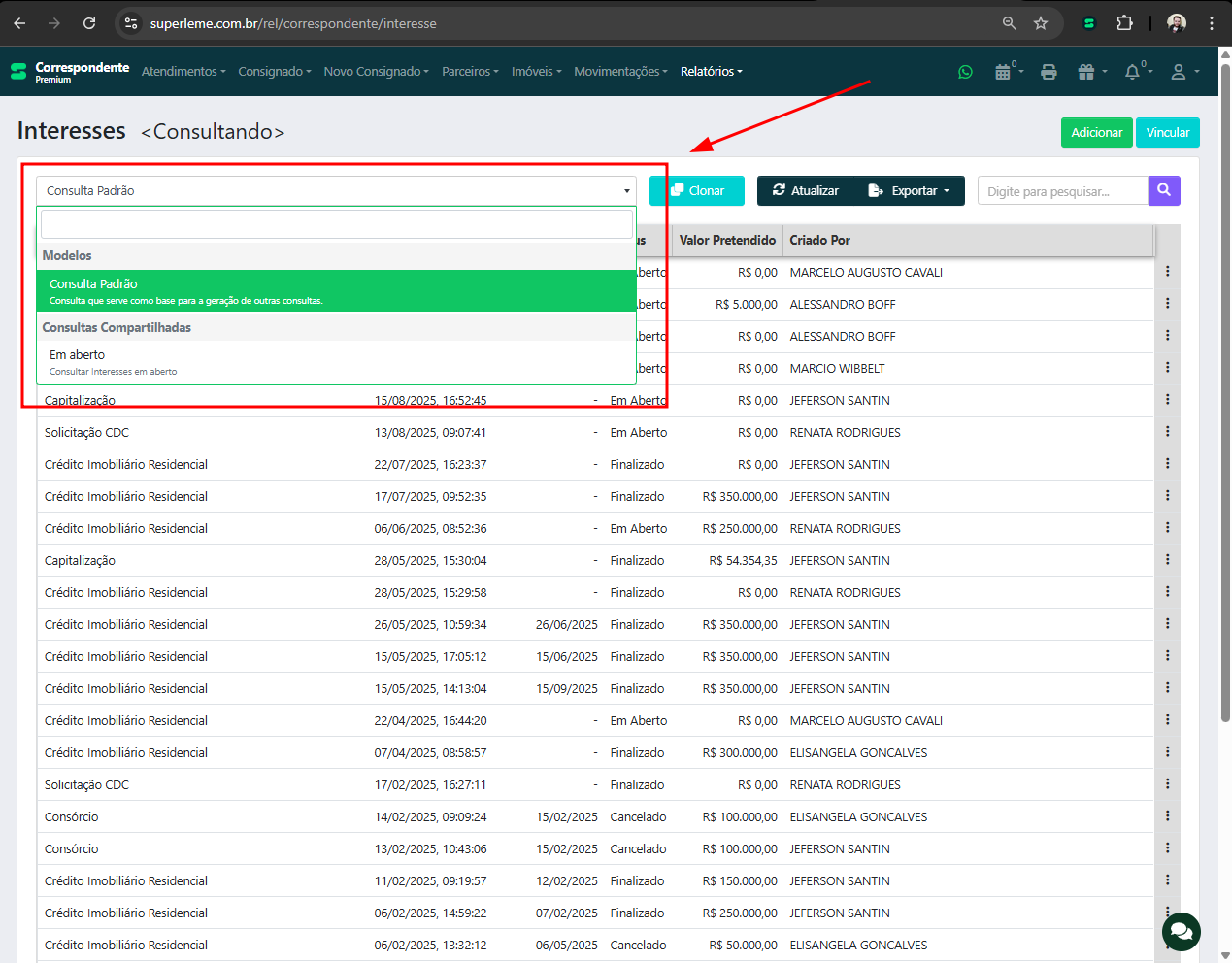Open the user profile icon menu

tap(1180, 72)
